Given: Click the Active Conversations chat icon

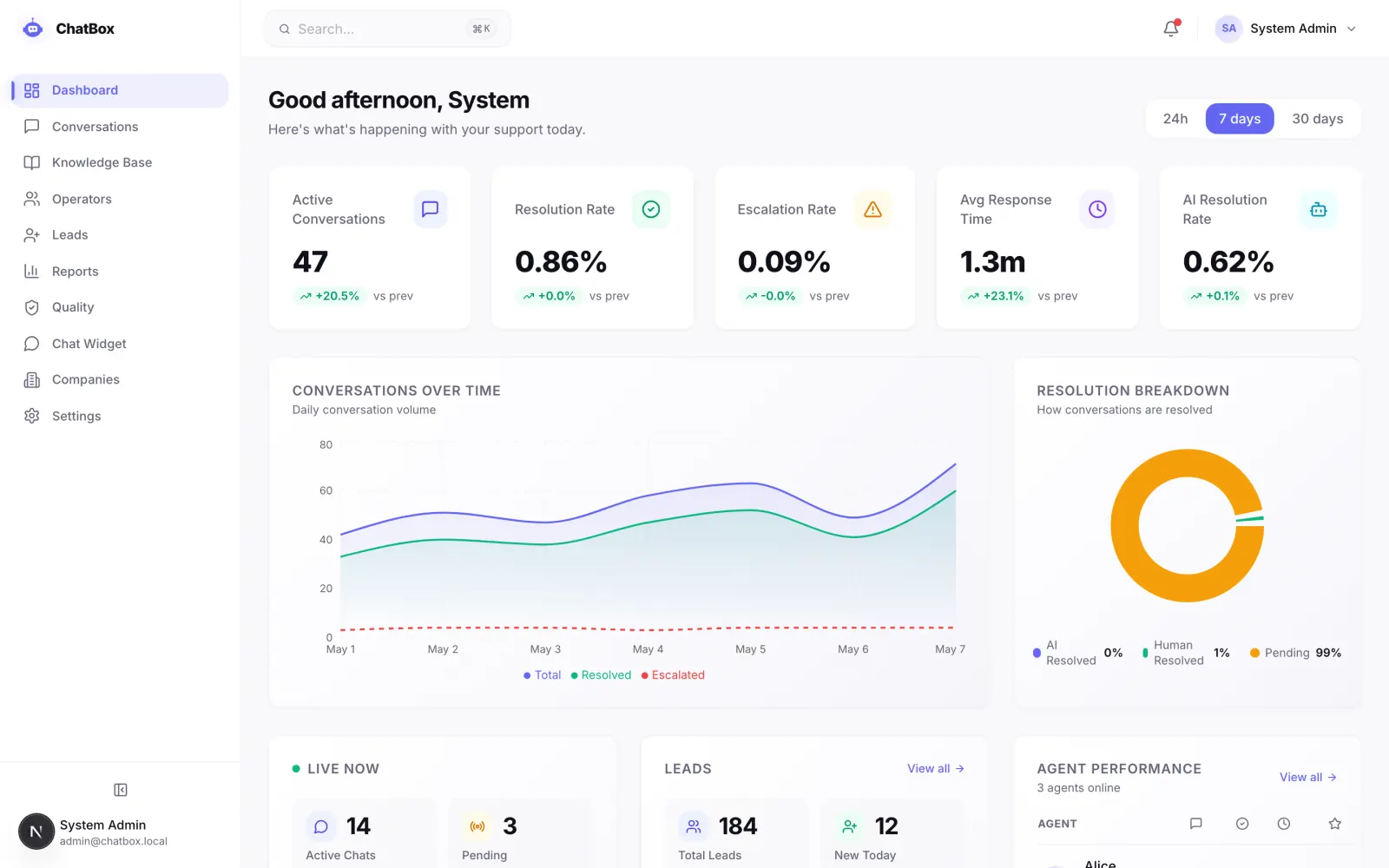Looking at the screenshot, I should [430, 209].
